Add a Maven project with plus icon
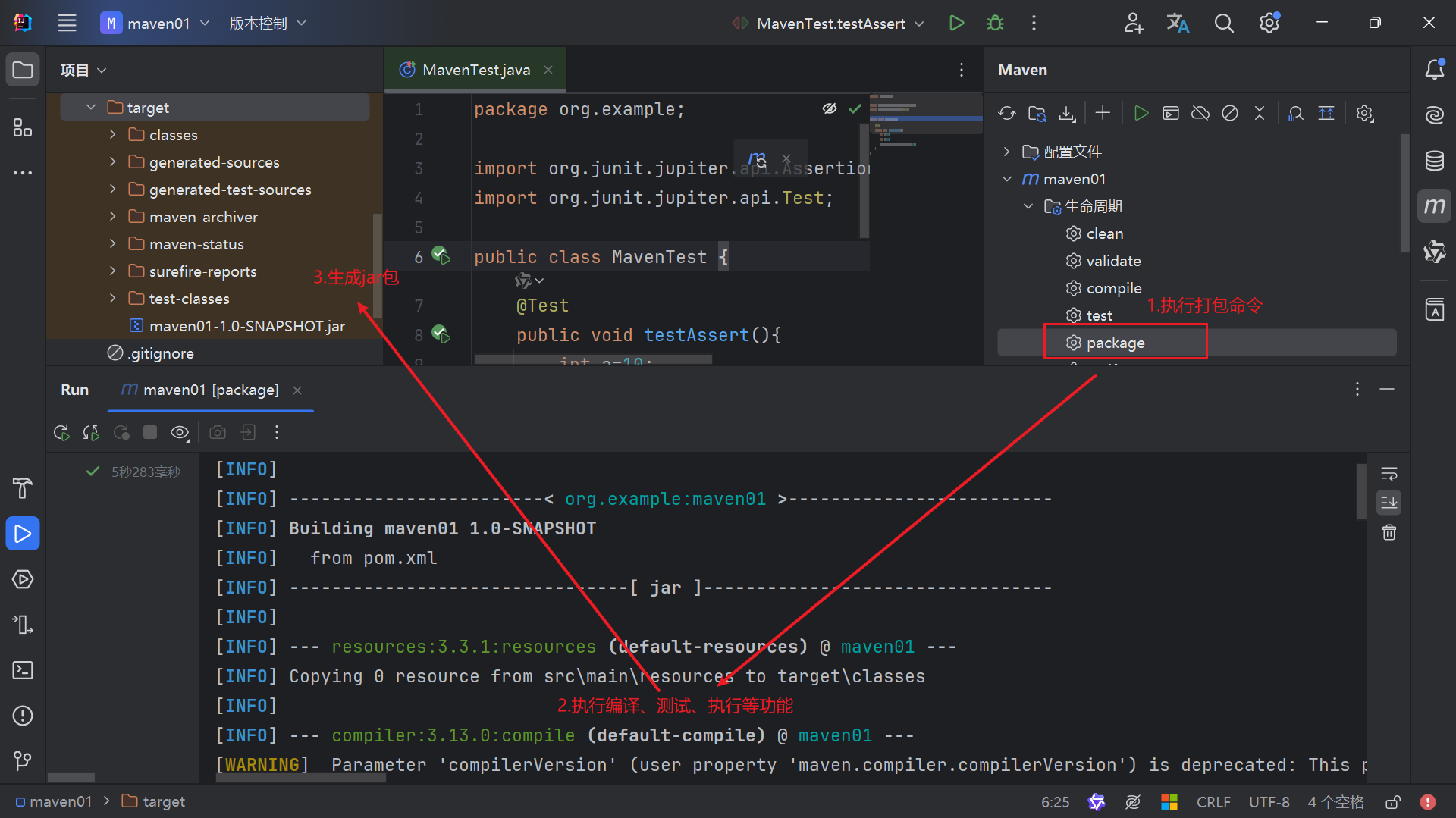The image size is (1456, 818). (x=1103, y=113)
